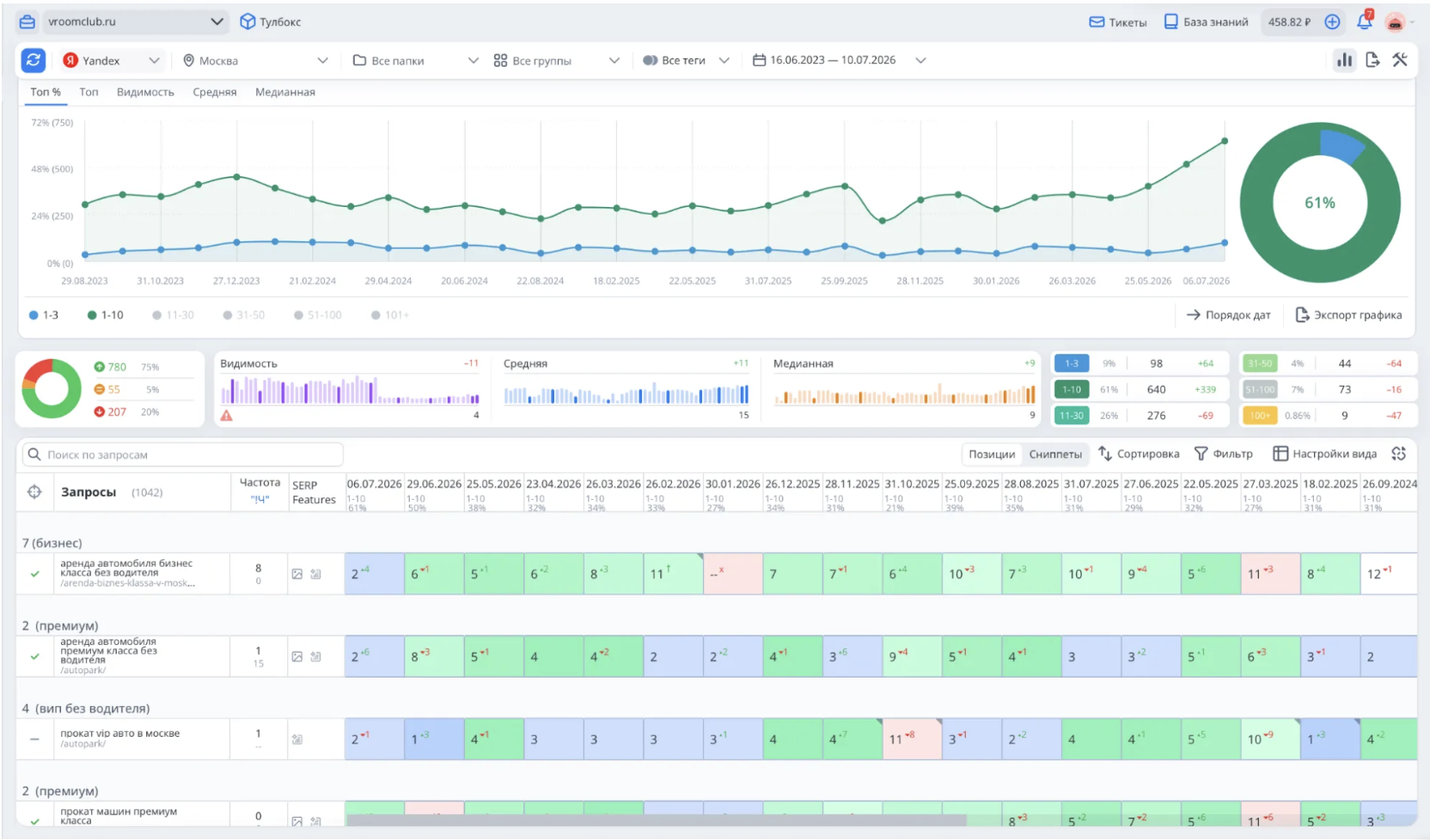Open the tools wrench icon
The width and height of the screenshot is (1430, 840).
click(x=1400, y=60)
